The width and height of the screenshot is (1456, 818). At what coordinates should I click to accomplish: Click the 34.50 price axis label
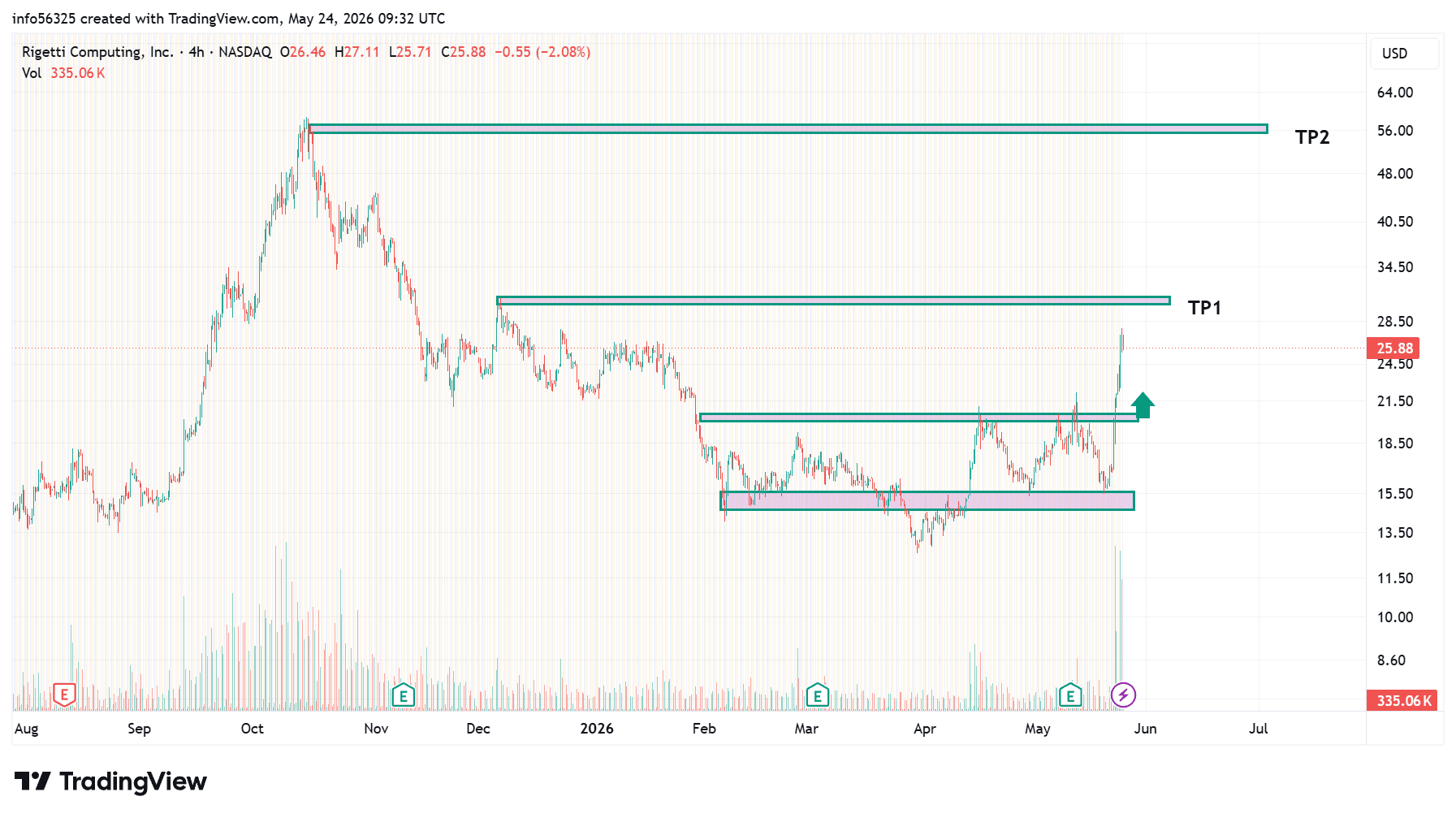click(x=1395, y=267)
